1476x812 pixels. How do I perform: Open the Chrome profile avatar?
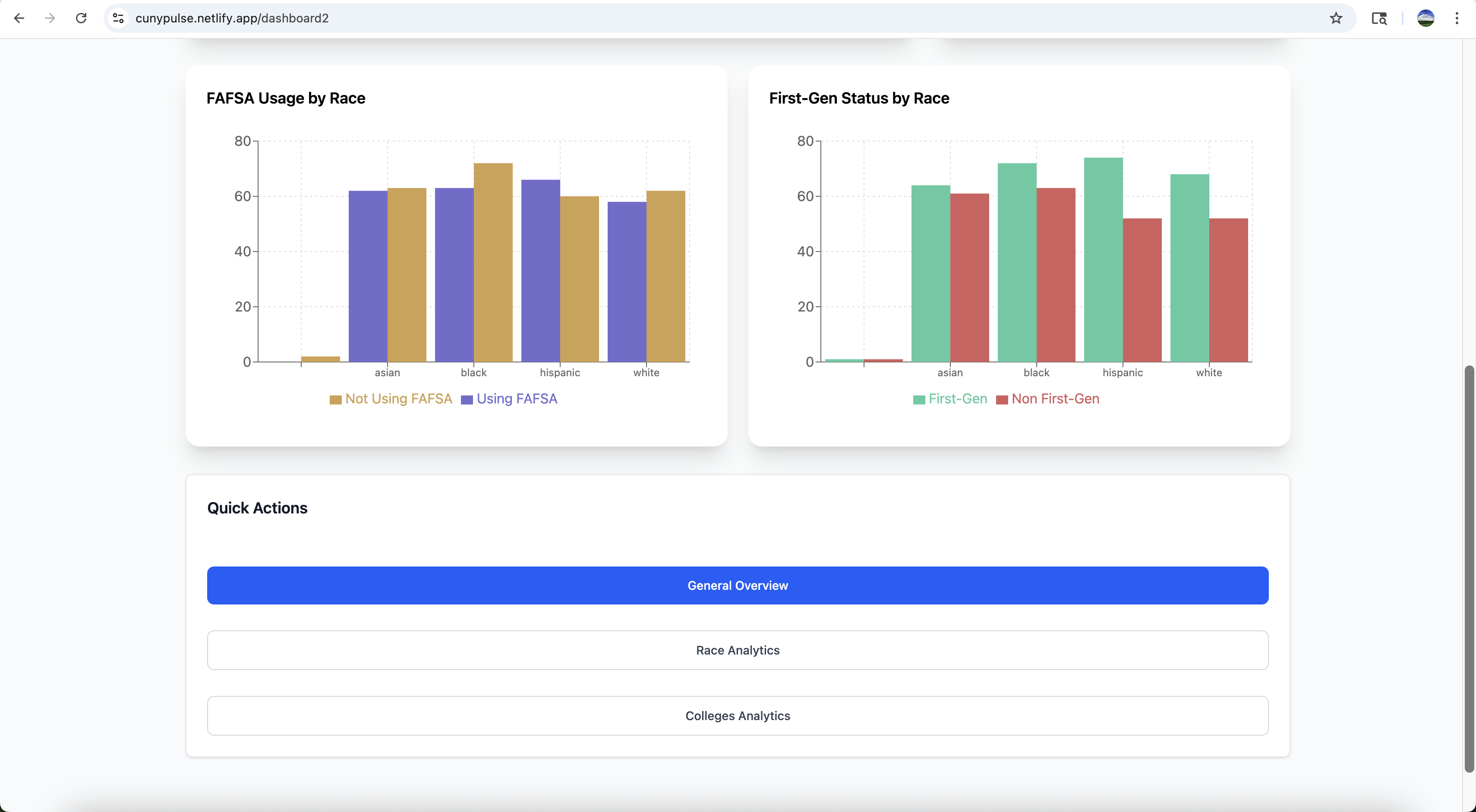pos(1425,18)
